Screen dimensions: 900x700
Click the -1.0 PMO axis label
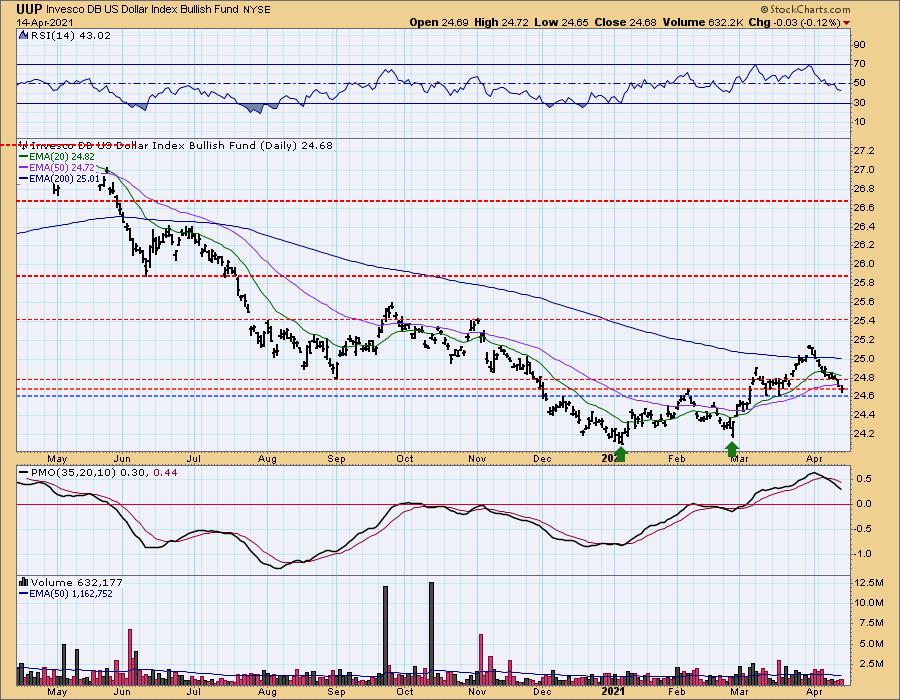(x=863, y=554)
